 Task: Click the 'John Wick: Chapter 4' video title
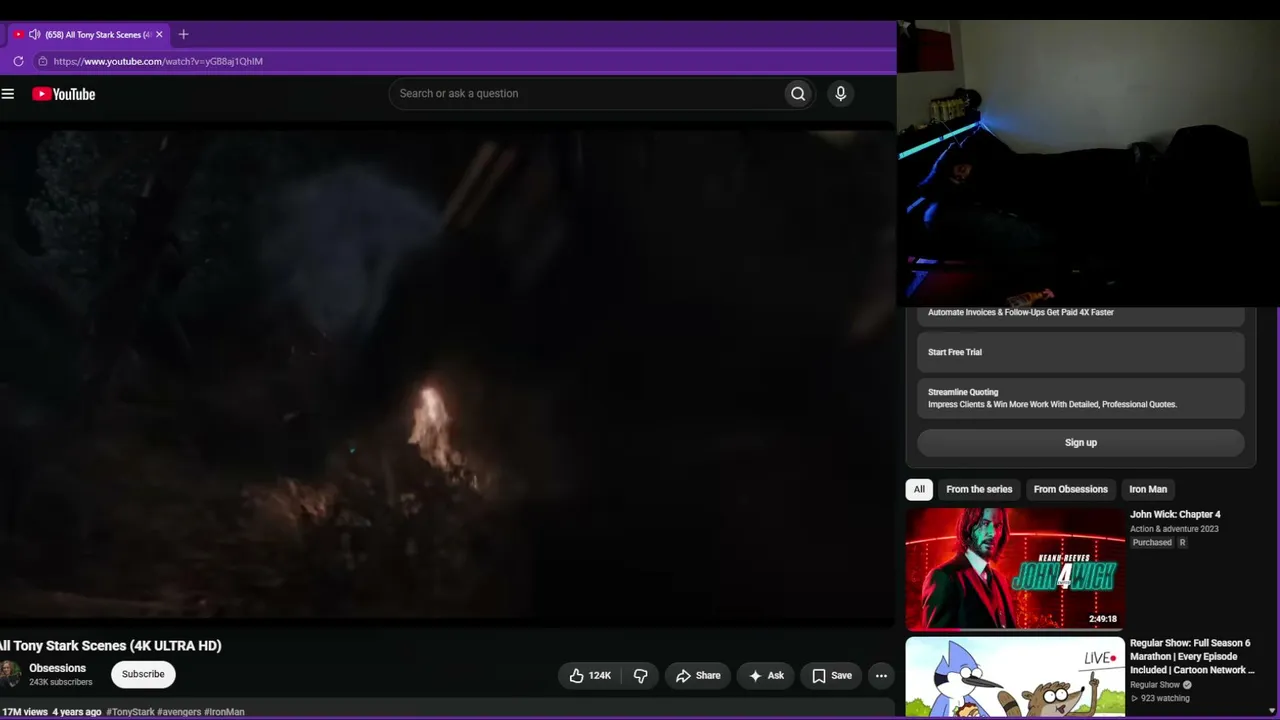(x=1175, y=515)
